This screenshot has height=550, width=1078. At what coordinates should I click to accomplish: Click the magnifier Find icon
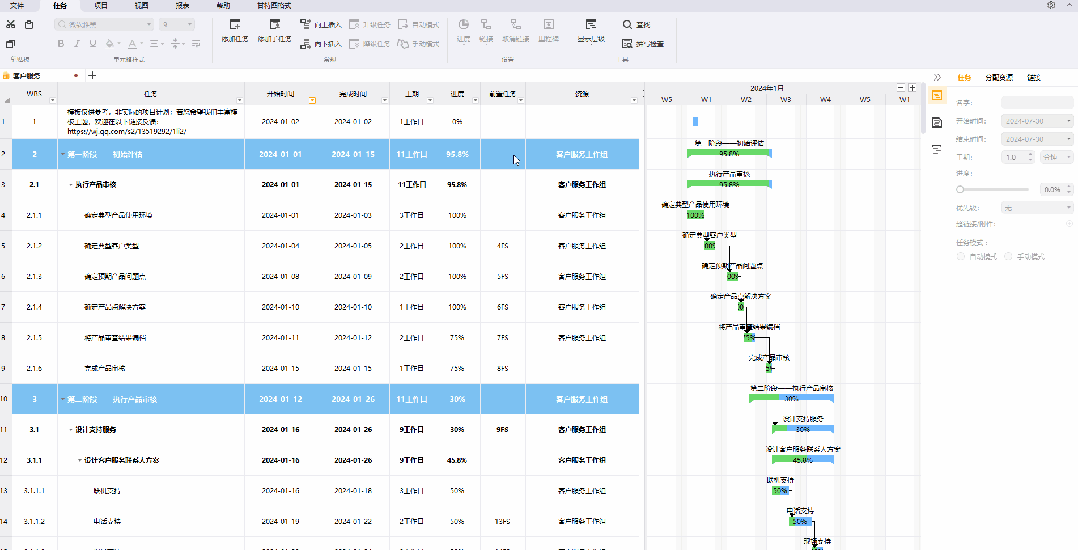(x=627, y=25)
